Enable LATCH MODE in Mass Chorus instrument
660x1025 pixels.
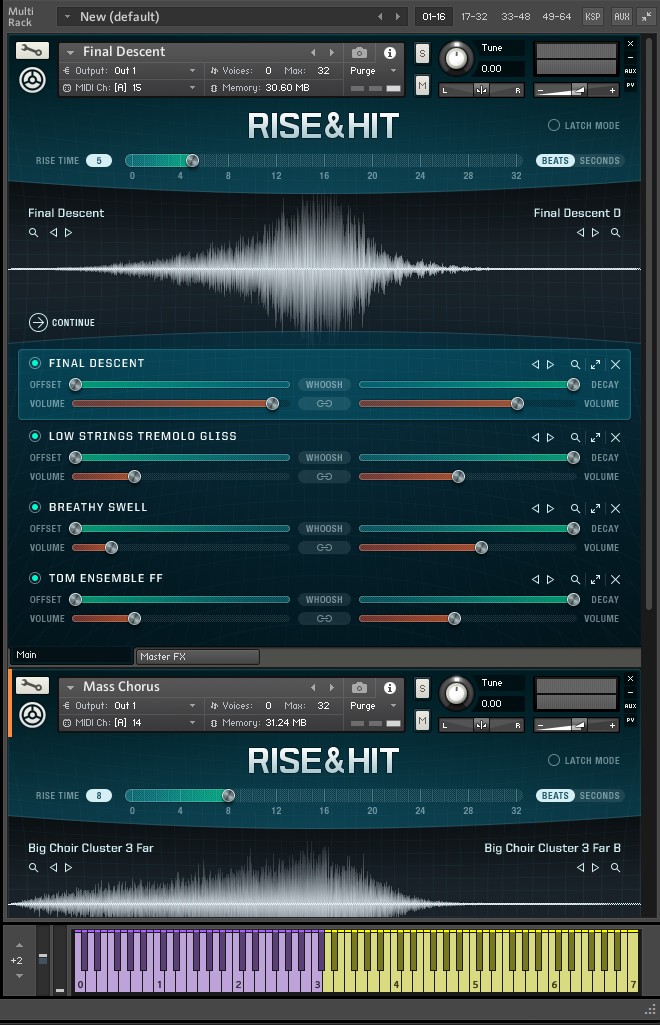point(553,760)
